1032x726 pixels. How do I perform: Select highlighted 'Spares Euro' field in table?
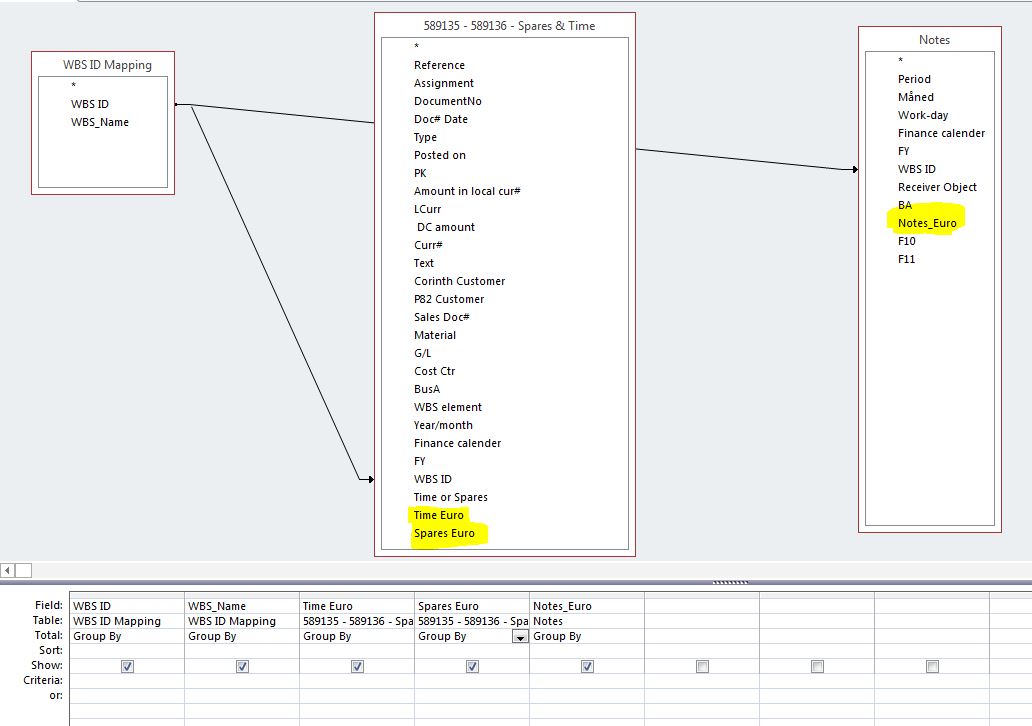444,533
